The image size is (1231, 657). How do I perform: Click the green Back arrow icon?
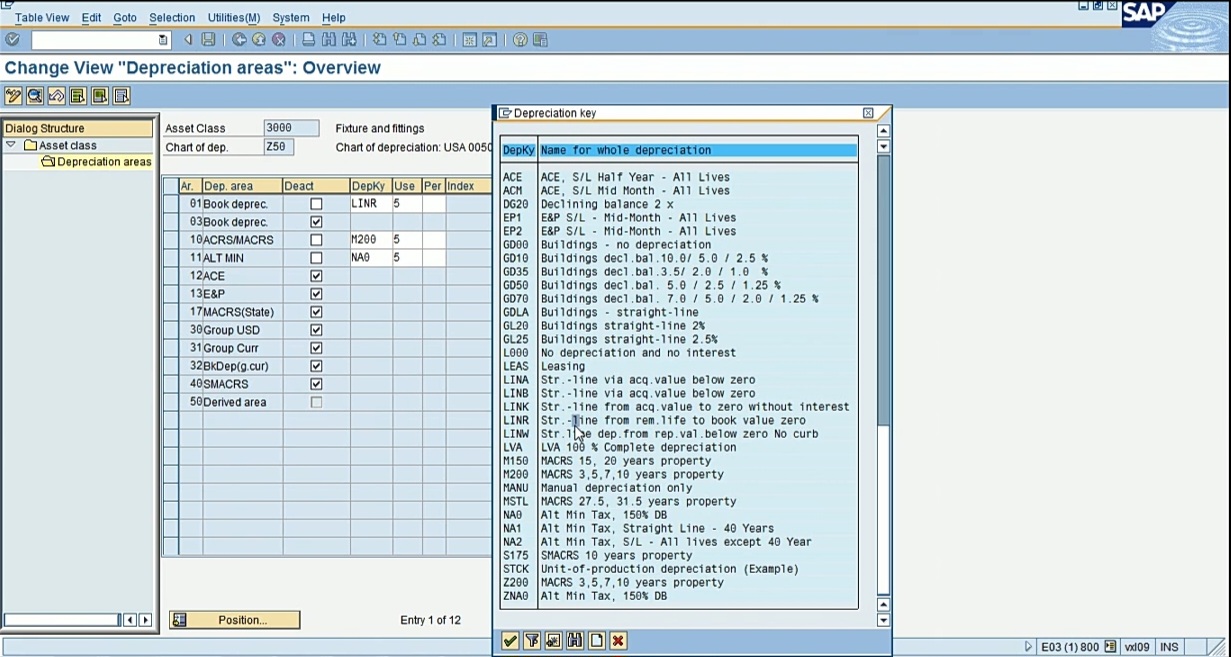coord(239,40)
